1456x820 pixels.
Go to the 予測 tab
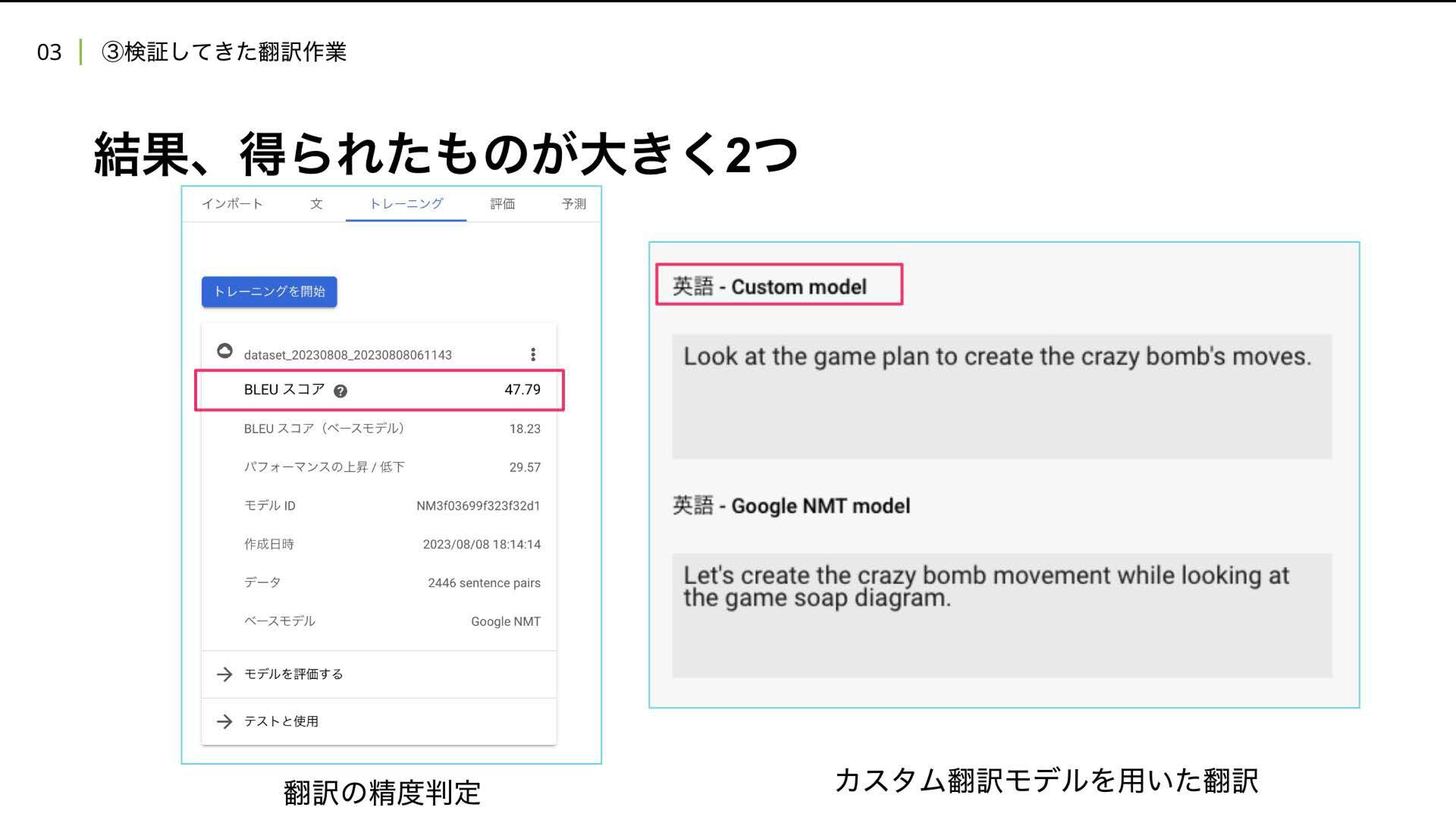click(573, 204)
